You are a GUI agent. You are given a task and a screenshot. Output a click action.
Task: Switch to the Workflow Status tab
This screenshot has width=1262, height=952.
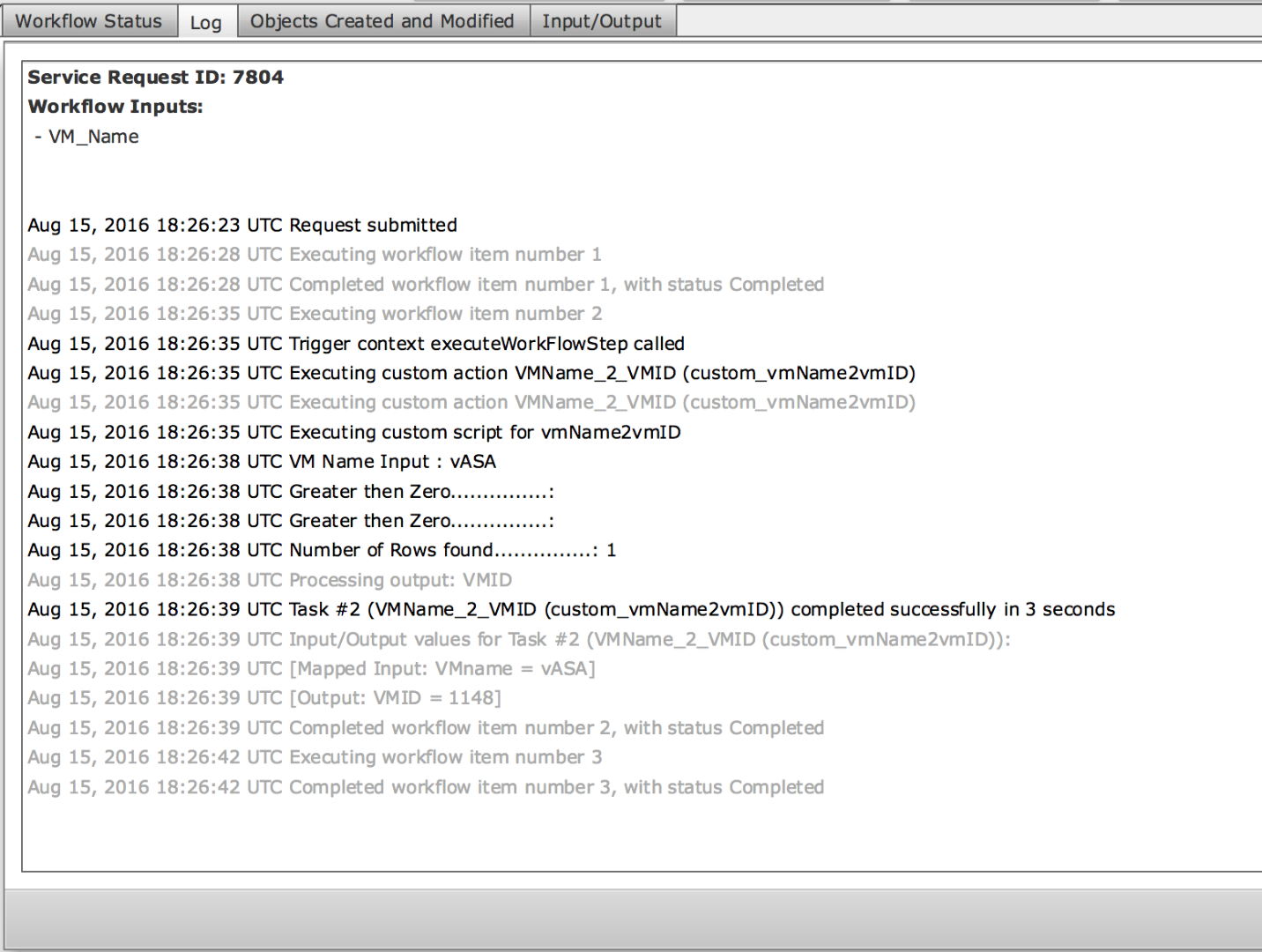point(89,21)
